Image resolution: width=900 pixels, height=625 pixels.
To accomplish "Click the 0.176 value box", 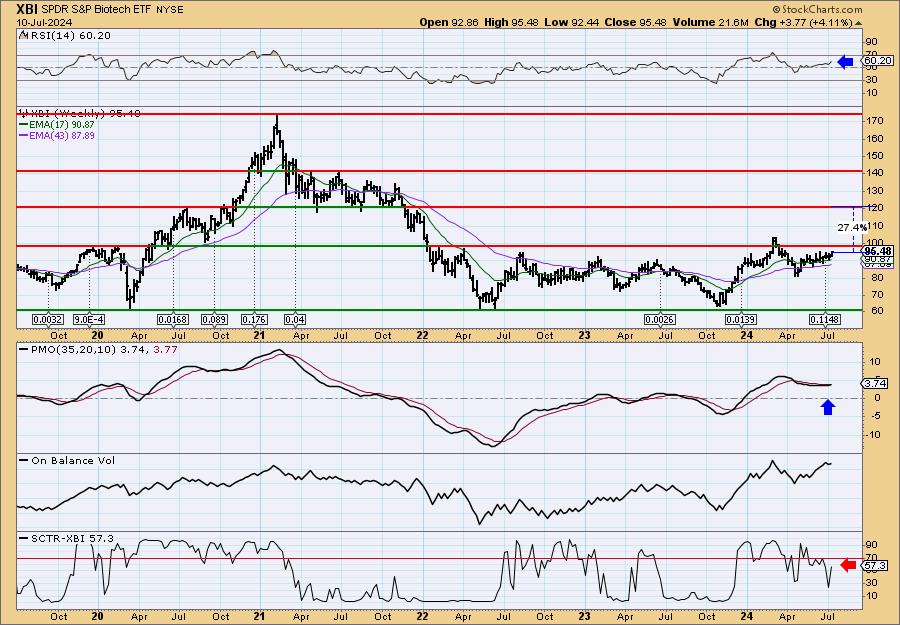I will (255, 320).
